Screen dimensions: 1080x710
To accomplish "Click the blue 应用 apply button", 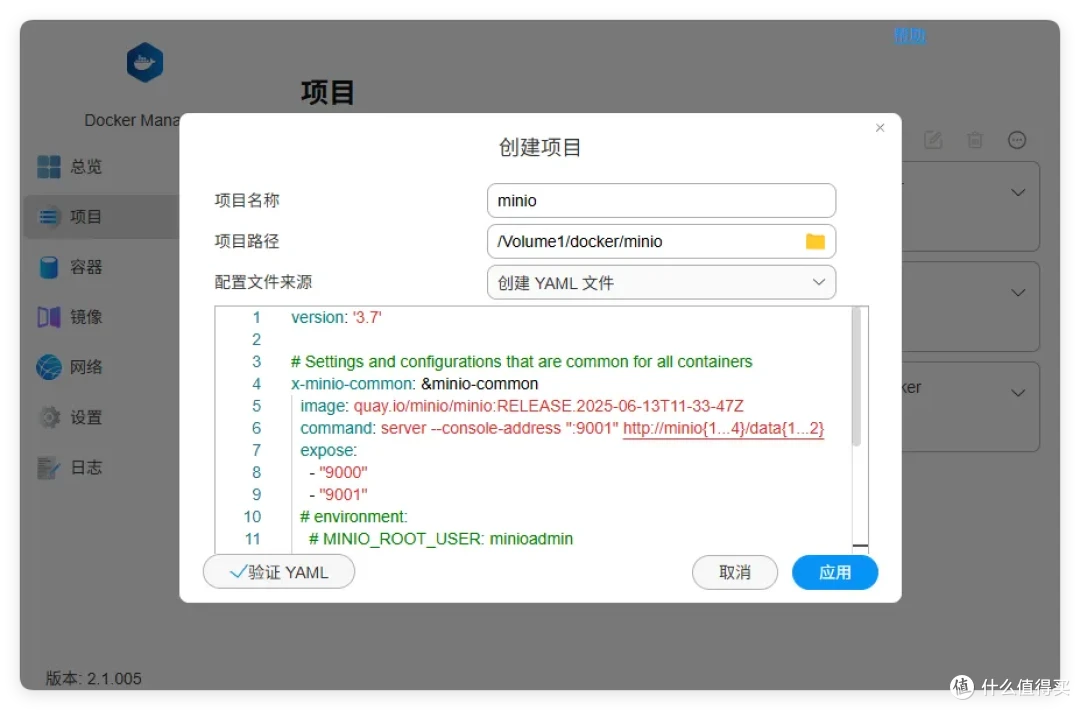I will point(835,572).
